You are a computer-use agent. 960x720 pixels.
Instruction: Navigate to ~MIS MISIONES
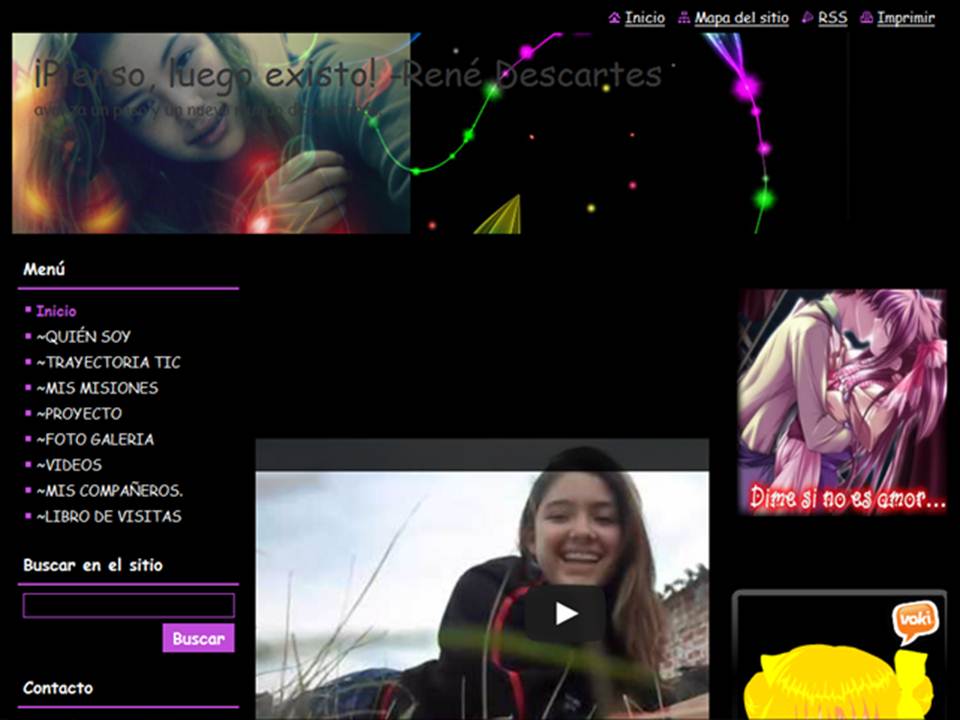pyautogui.click(x=97, y=388)
